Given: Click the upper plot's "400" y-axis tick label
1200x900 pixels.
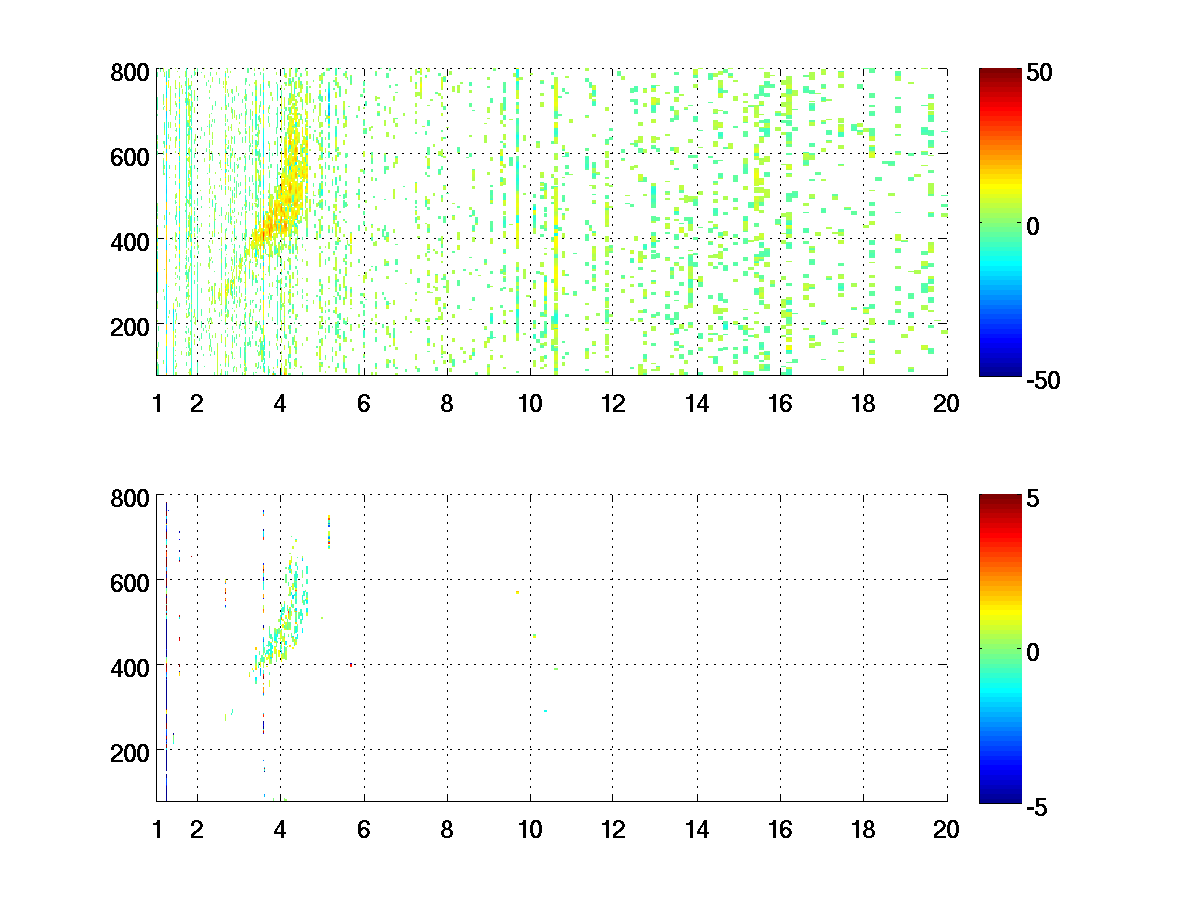Looking at the screenshot, I should tap(130, 241).
